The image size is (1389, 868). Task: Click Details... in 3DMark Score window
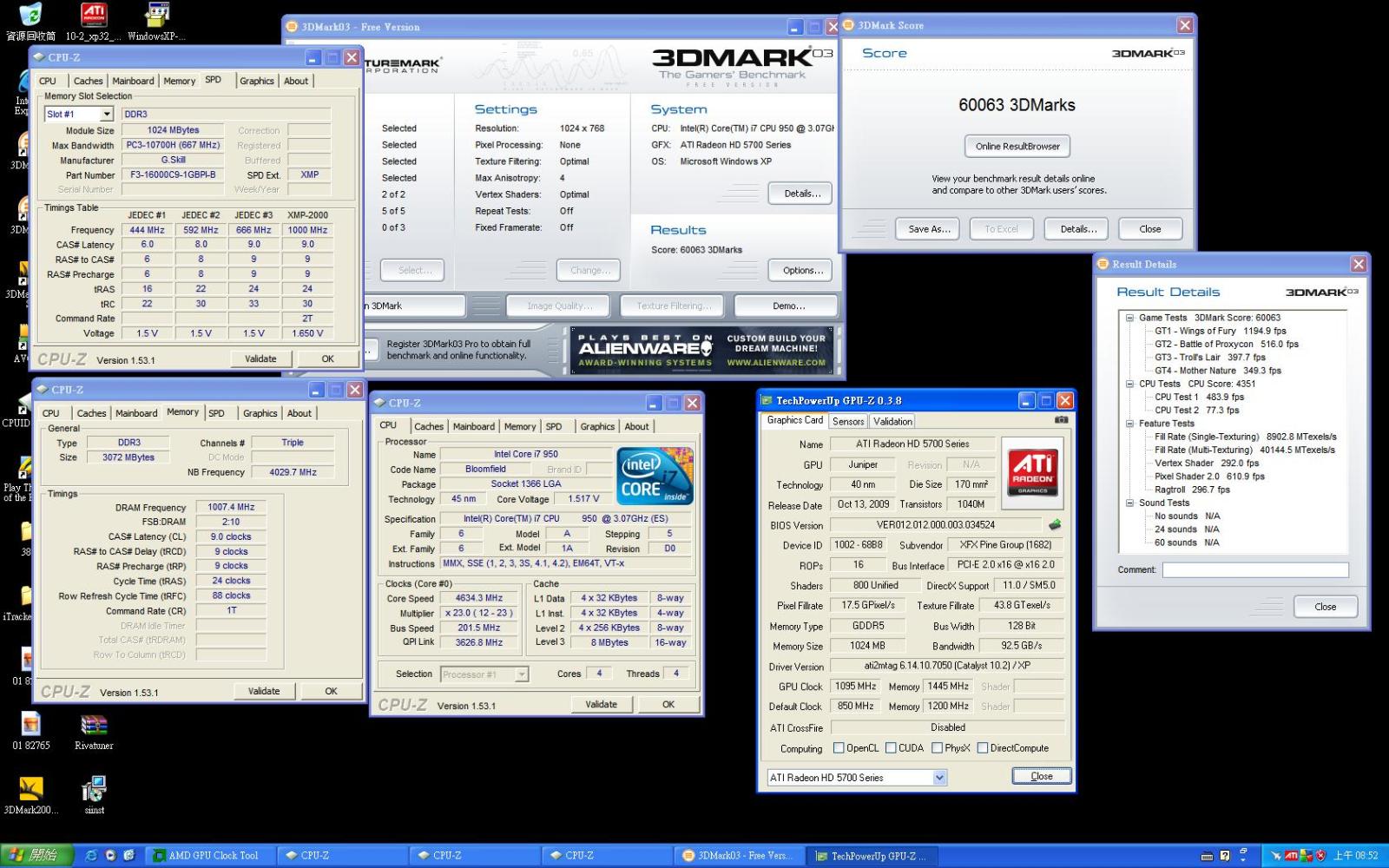(1078, 229)
